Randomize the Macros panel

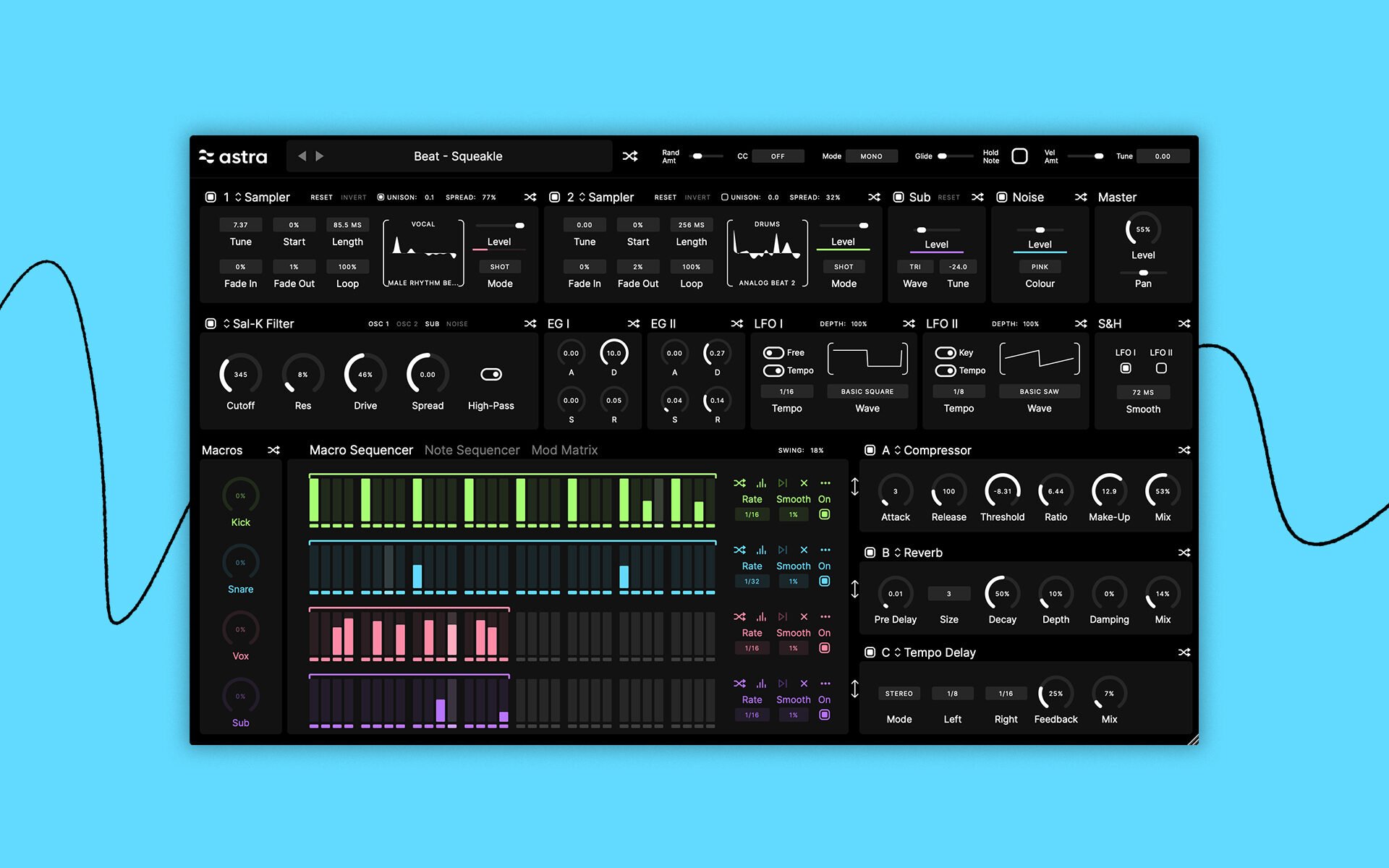coord(273,450)
